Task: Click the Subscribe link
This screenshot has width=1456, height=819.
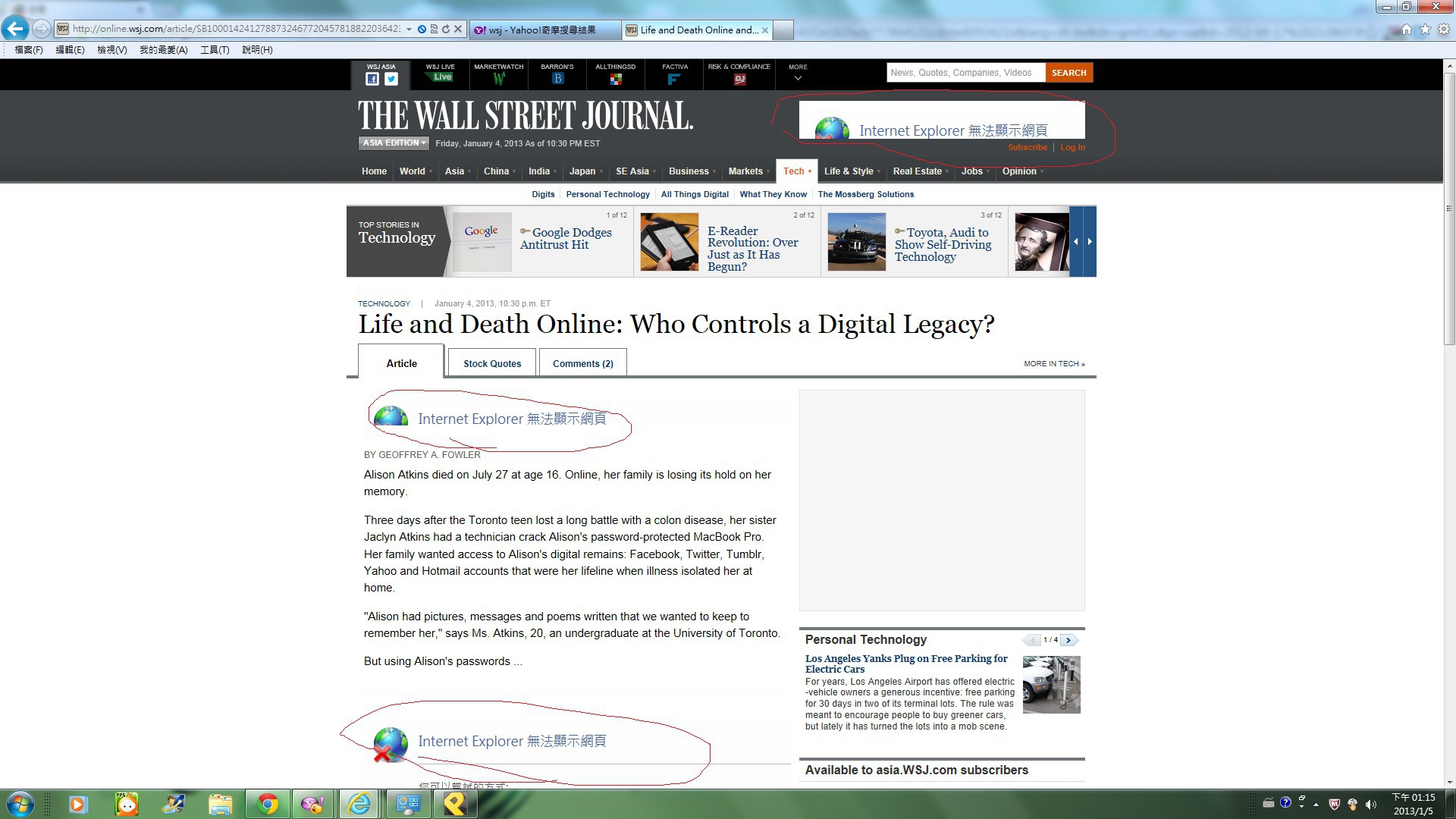Action: coord(1027,148)
